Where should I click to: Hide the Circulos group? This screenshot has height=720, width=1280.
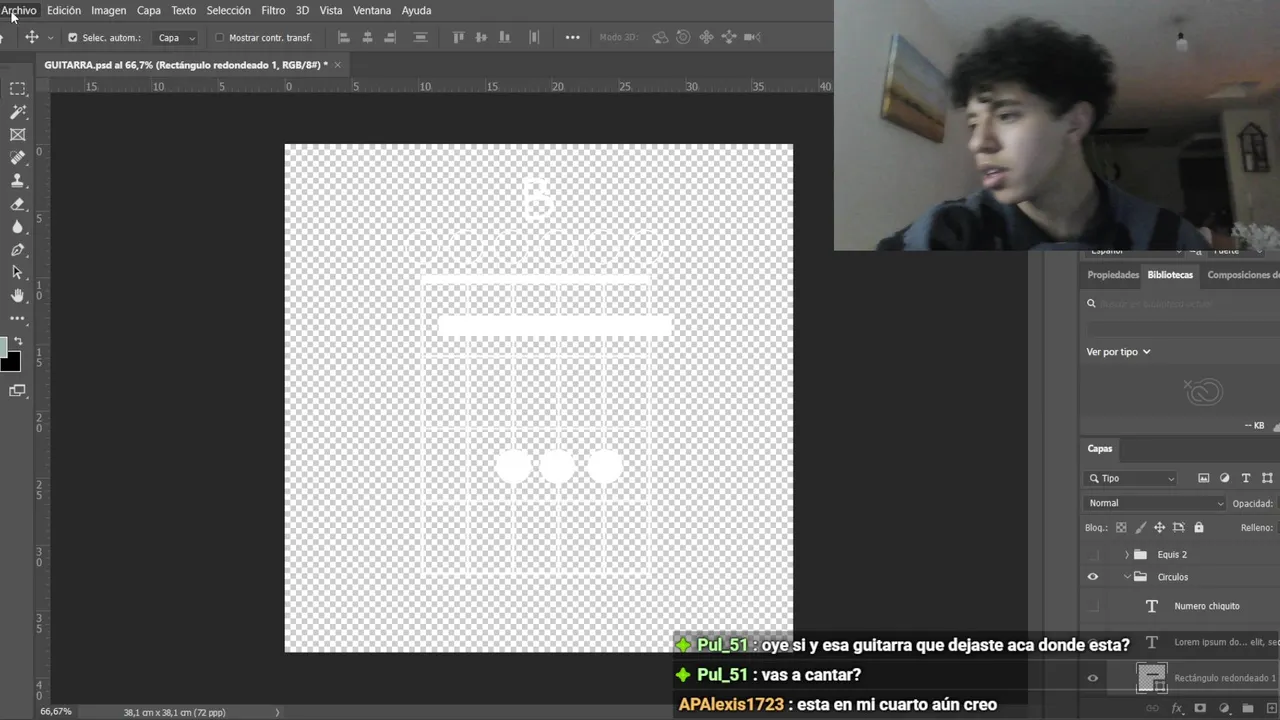click(x=1092, y=577)
